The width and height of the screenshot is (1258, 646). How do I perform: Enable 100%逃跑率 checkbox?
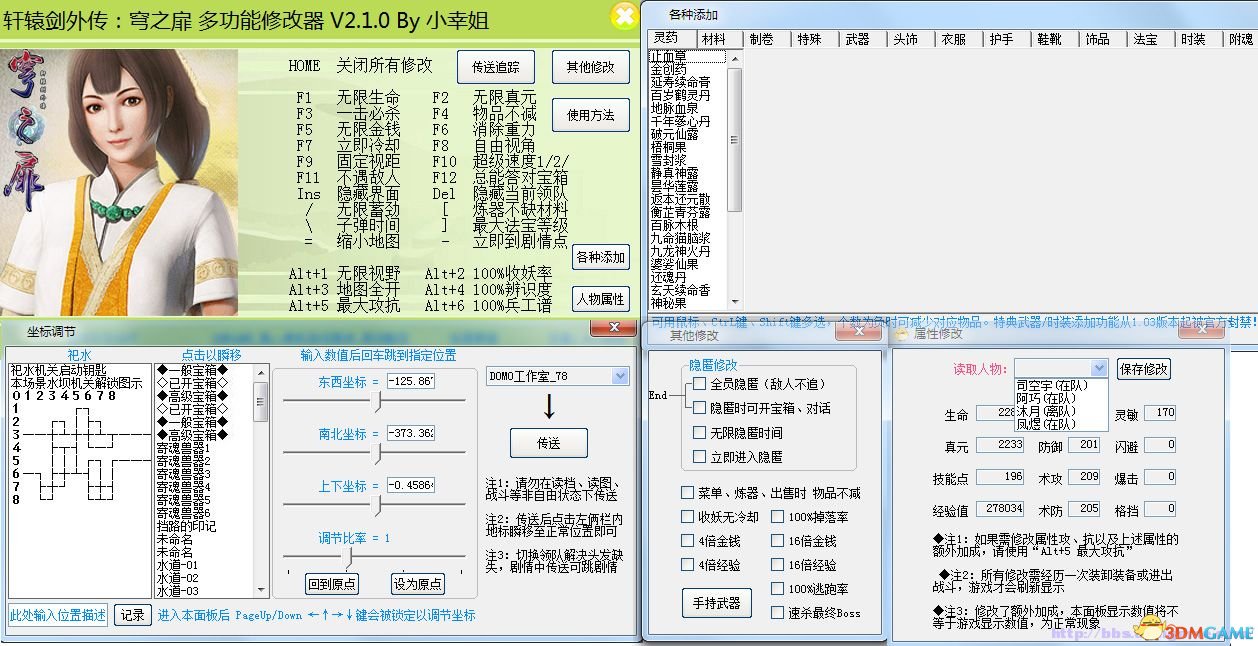(x=778, y=589)
